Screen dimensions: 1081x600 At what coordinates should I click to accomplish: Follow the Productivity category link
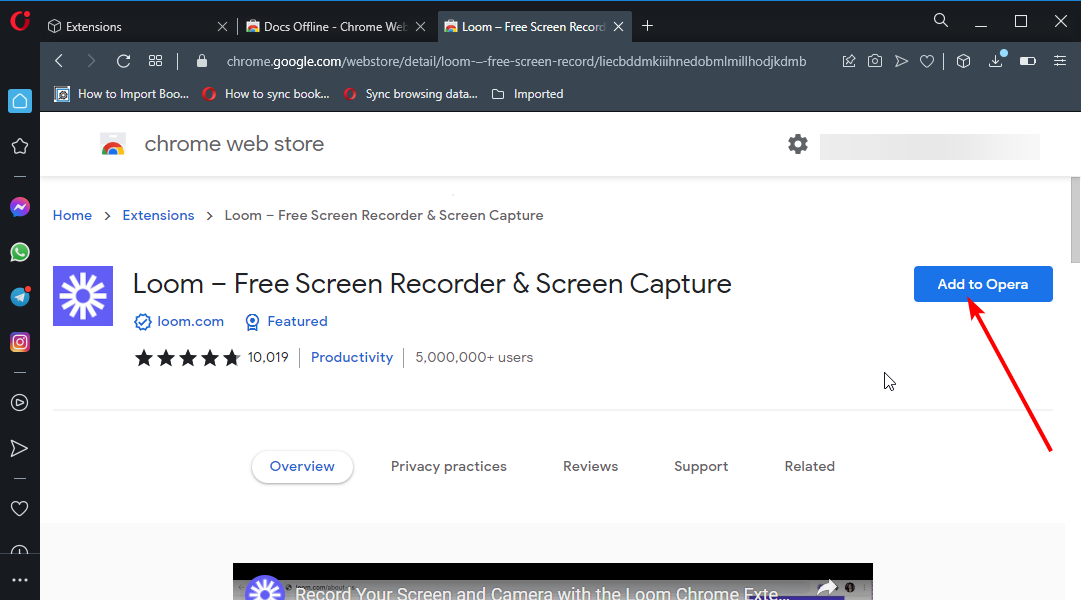(351, 357)
